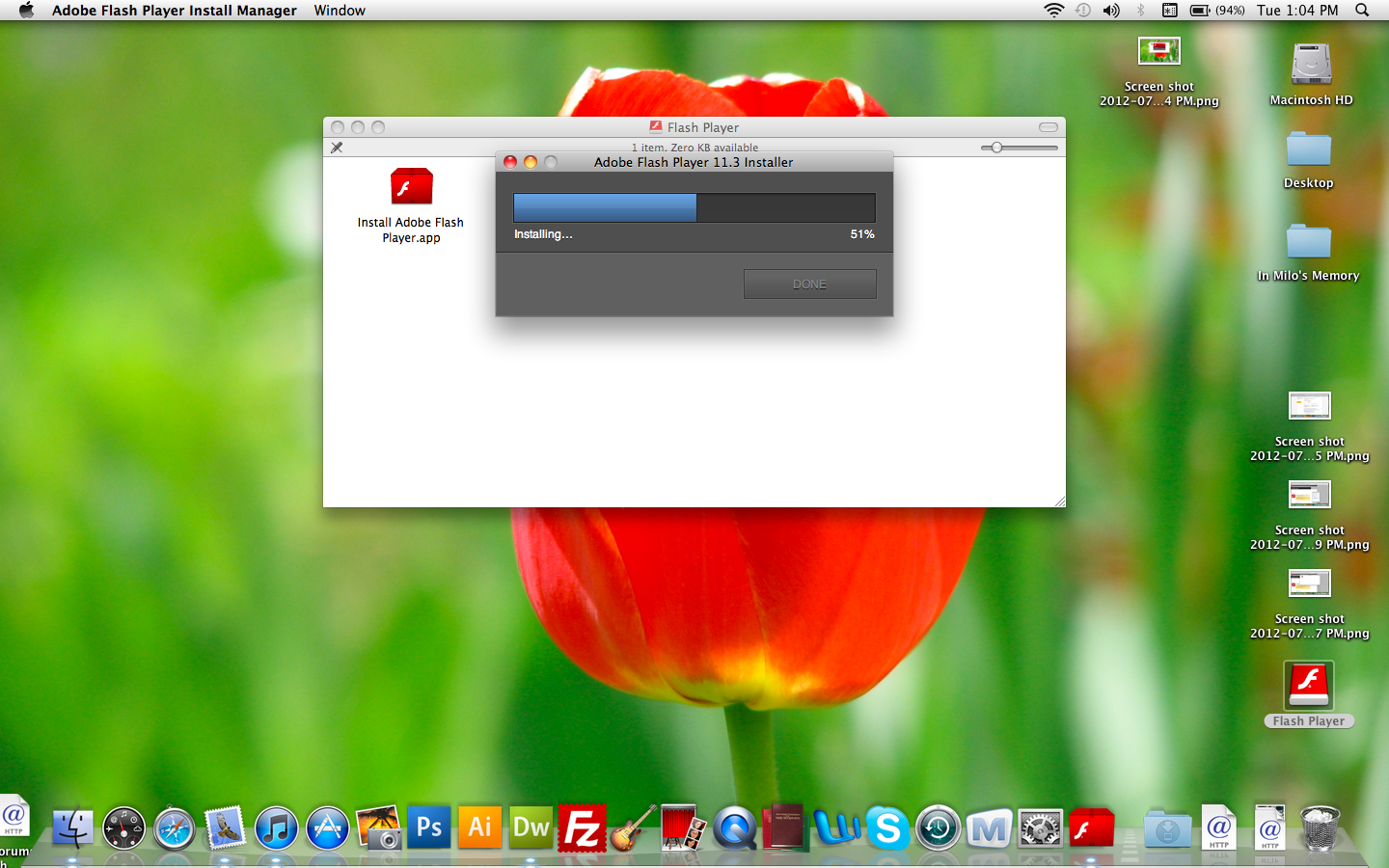Open System Preferences from the dock

click(1041, 828)
